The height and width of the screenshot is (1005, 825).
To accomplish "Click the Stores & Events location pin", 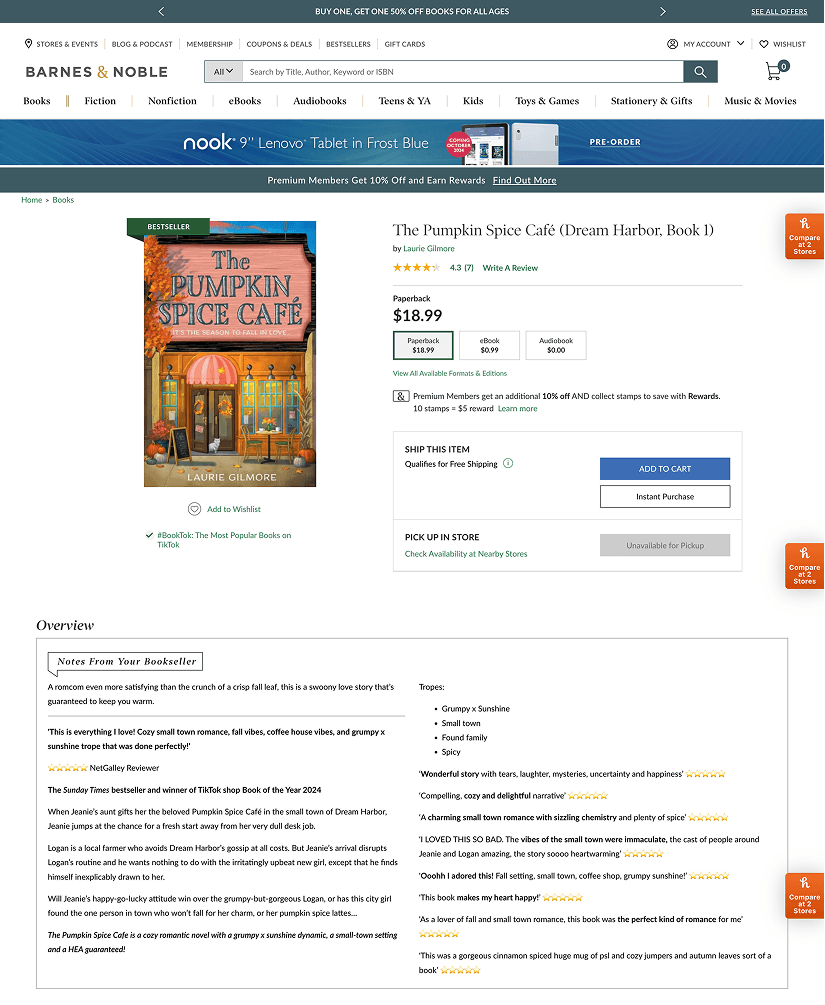I will point(28,44).
